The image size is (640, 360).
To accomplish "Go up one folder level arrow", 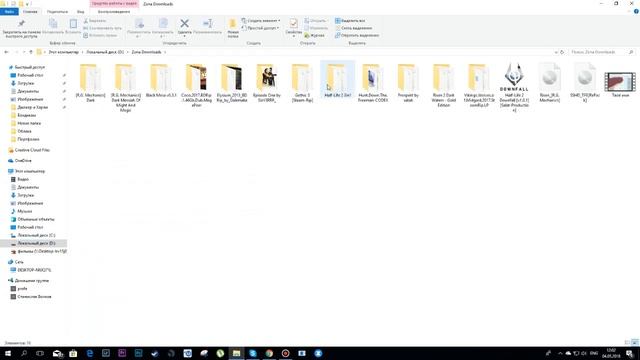I will click(31, 52).
